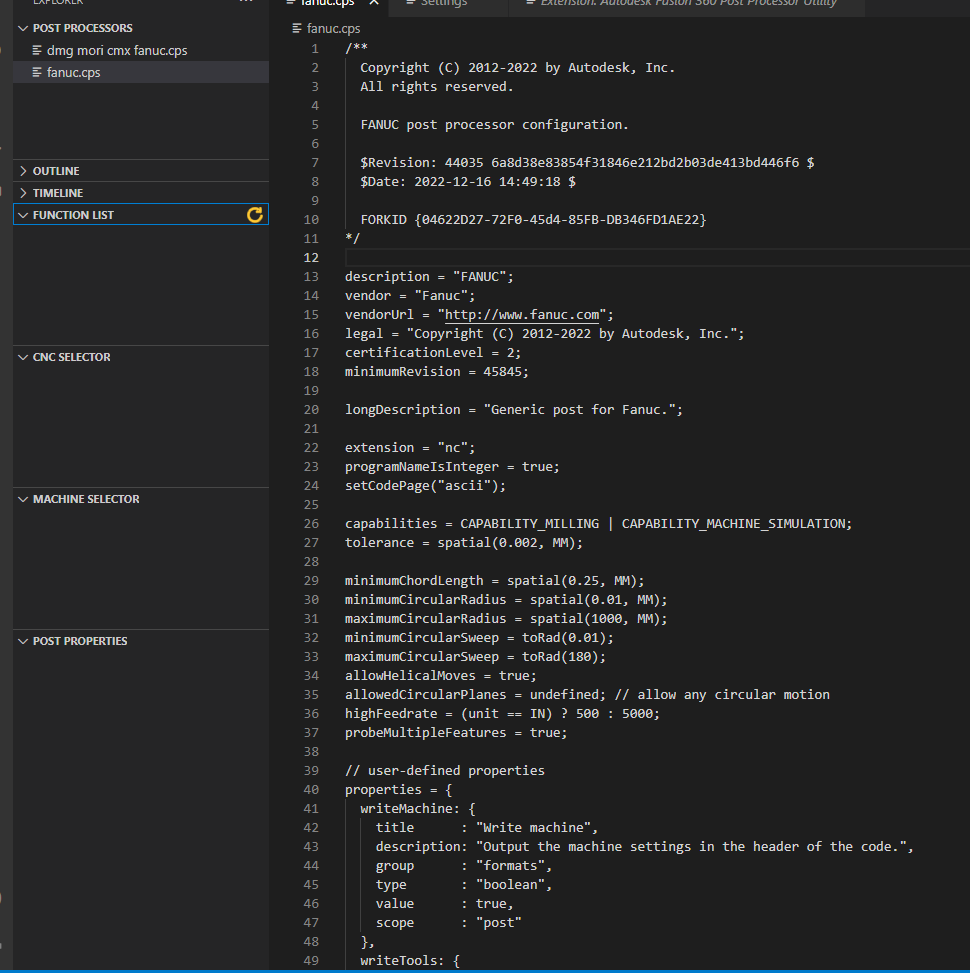Click the 'minimumRevision = 45845;' line

pyautogui.click(x=437, y=372)
